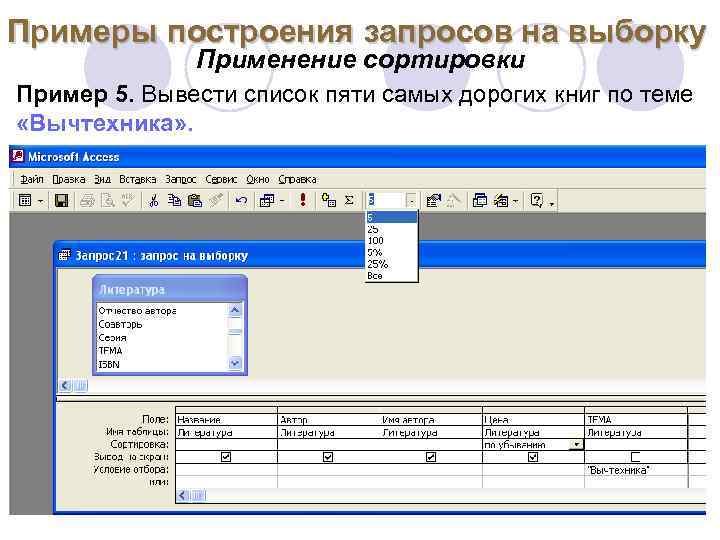Open the Query Type dropdown arrow

282,201
